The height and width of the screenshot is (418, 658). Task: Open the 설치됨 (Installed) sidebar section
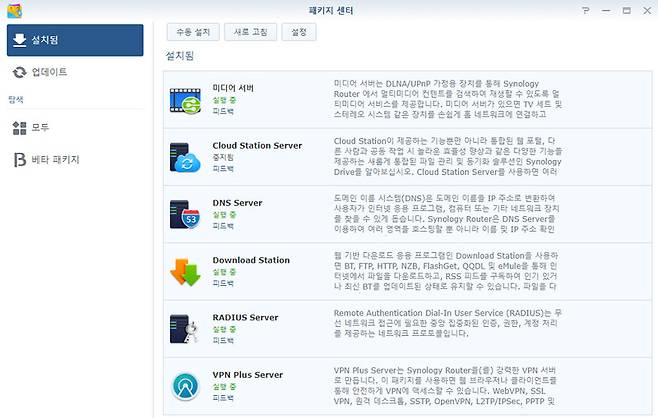pos(75,40)
